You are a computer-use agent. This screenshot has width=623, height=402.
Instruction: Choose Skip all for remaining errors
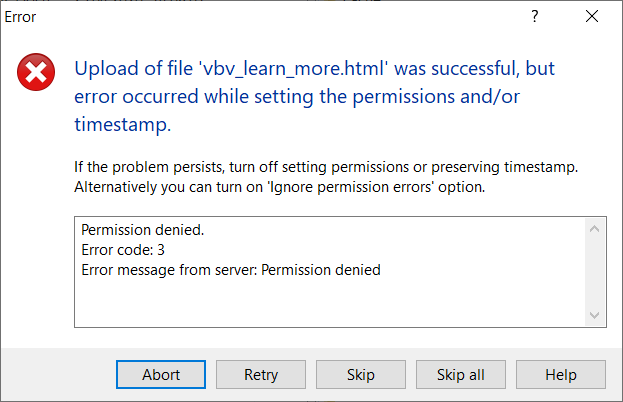(x=461, y=375)
